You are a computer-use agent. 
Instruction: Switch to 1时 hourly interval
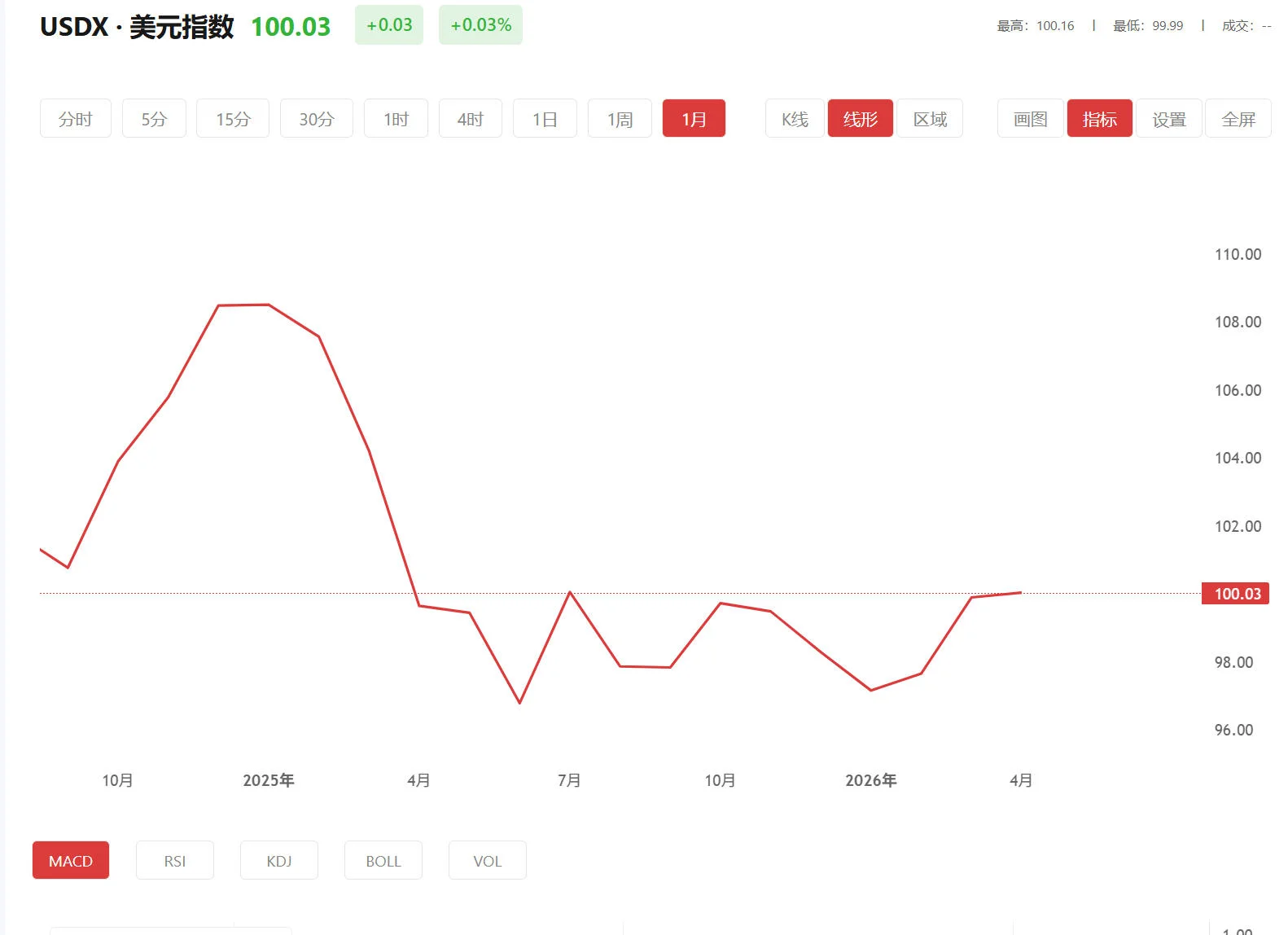[x=396, y=119]
